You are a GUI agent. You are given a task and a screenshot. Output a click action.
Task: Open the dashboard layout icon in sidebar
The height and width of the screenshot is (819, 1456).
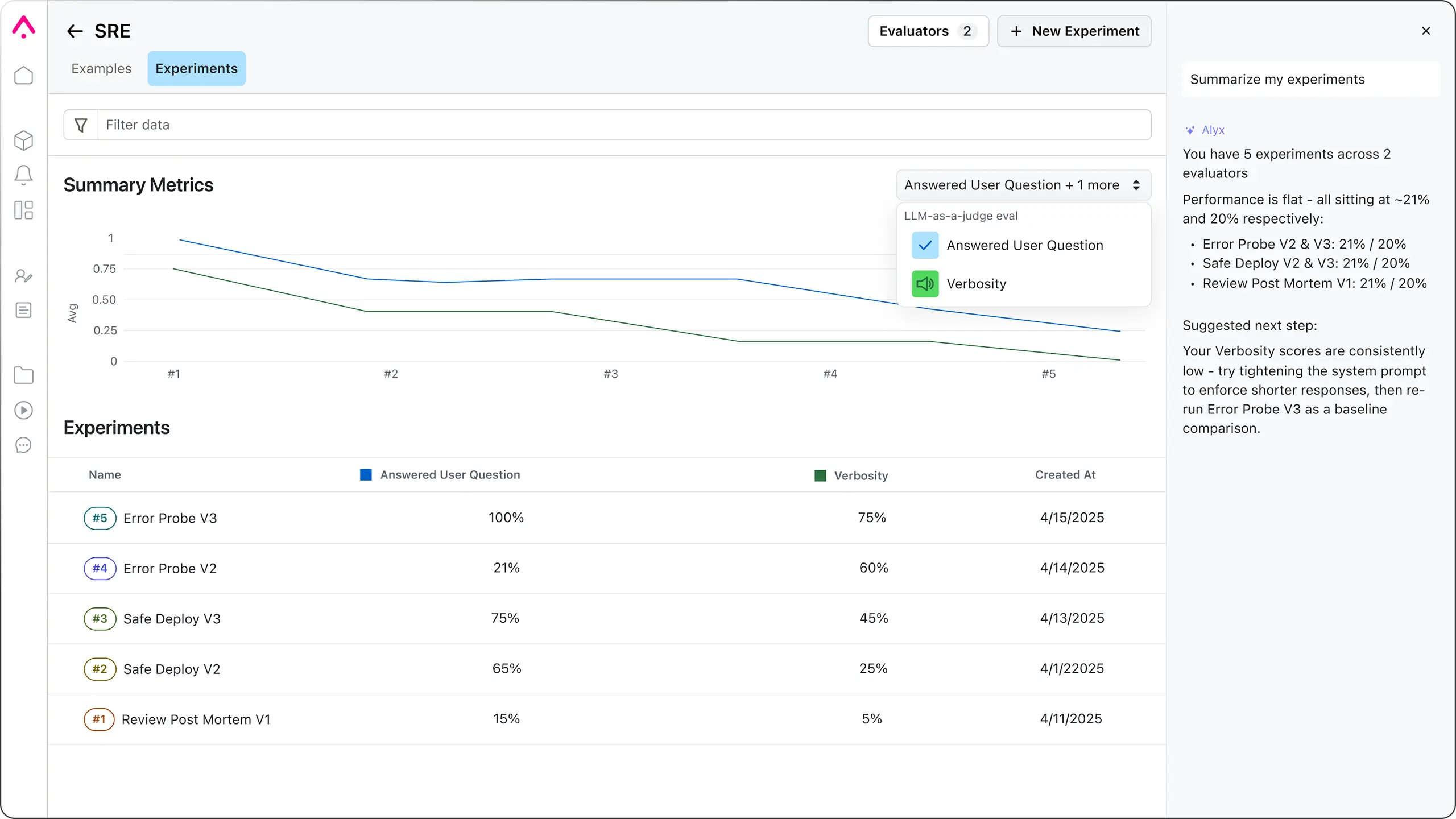pos(23,210)
